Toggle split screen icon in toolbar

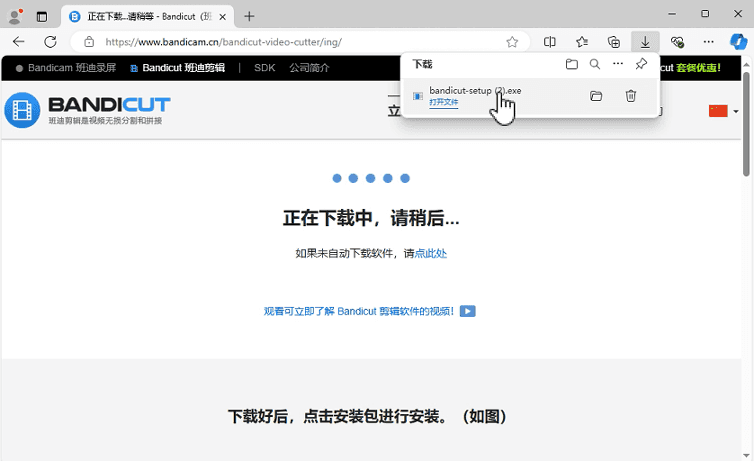(x=550, y=42)
